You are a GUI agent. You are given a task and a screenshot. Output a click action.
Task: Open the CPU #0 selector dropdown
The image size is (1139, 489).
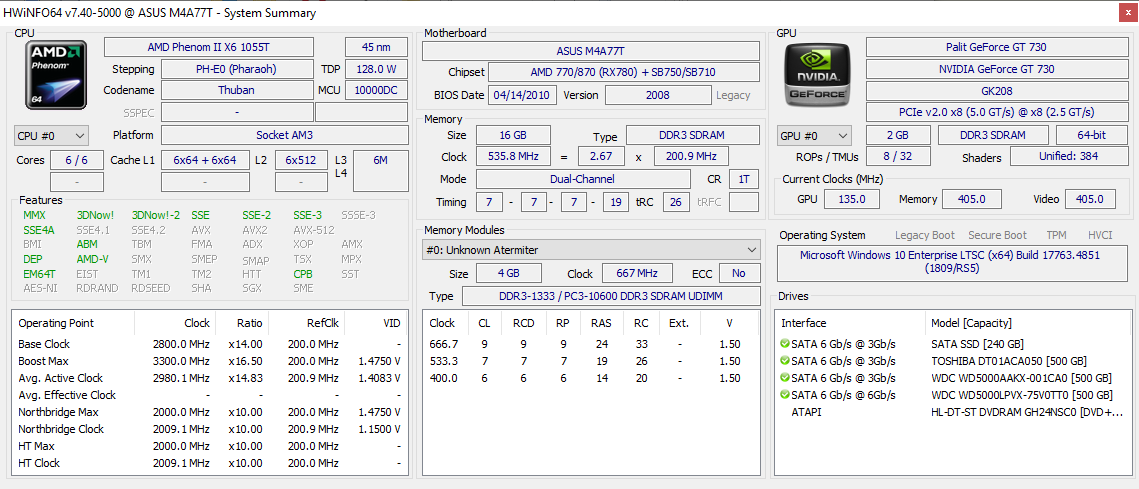point(52,135)
